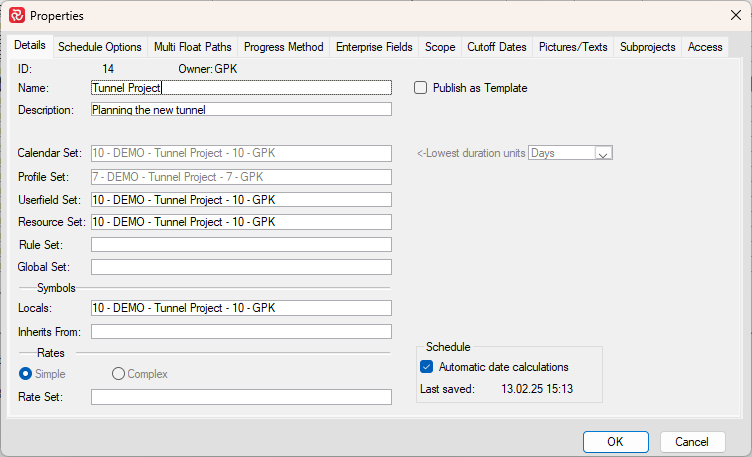Viewport: 752px width, 457px height.
Task: Confirm with the OK button
Action: pos(616,442)
